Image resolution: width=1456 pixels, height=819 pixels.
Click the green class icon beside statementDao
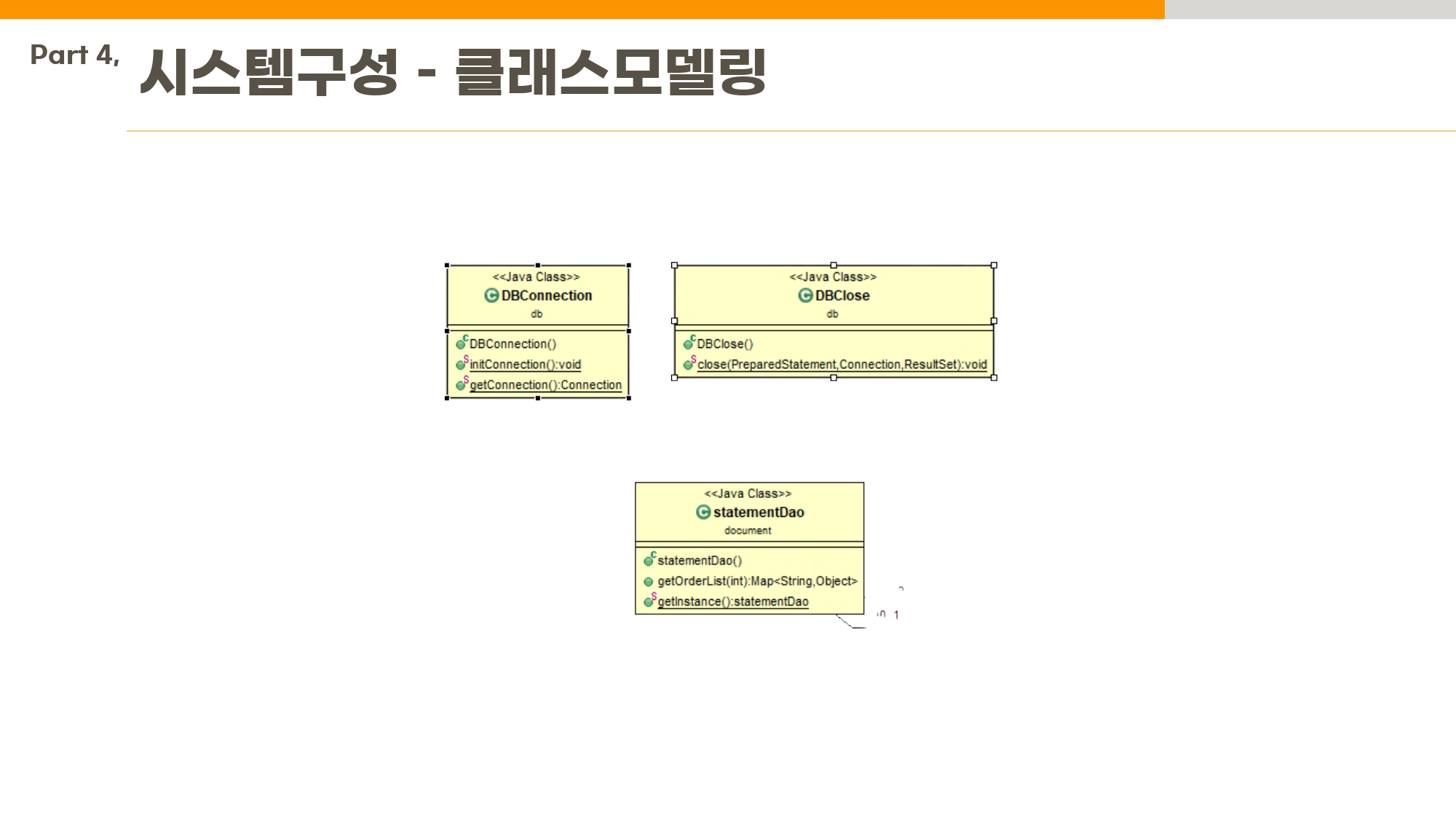tap(703, 513)
